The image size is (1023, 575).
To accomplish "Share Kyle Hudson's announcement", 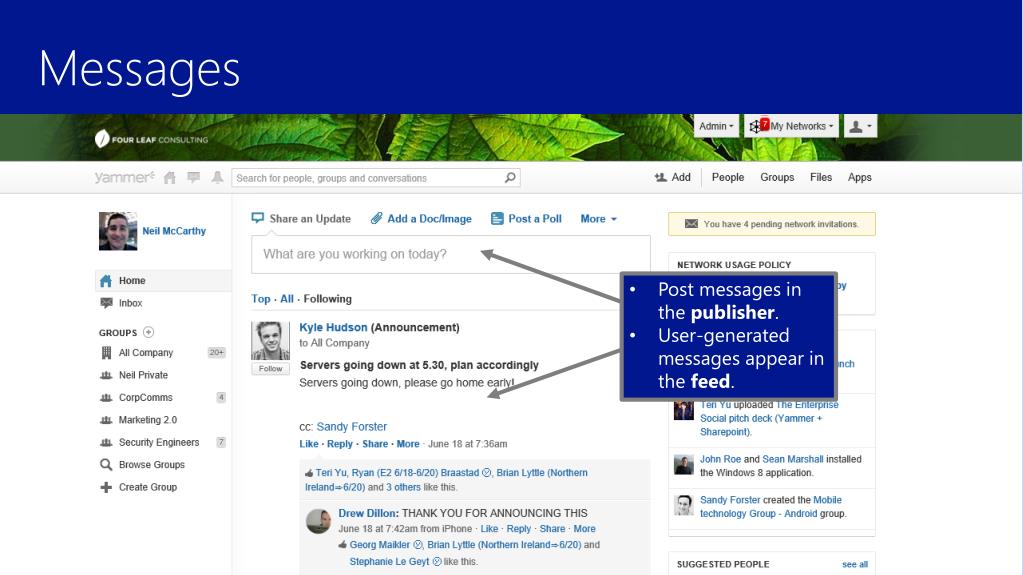I will point(375,444).
